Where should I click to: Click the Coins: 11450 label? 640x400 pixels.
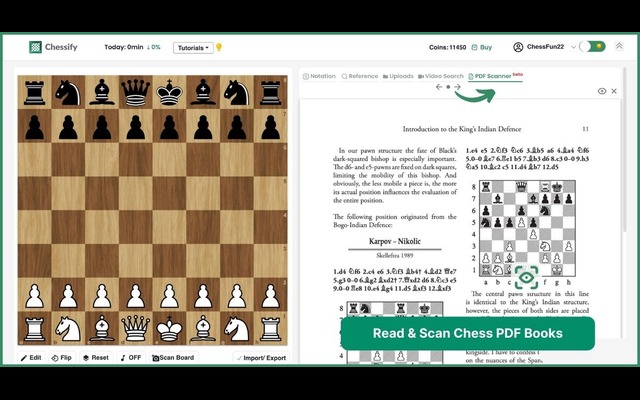coord(447,47)
